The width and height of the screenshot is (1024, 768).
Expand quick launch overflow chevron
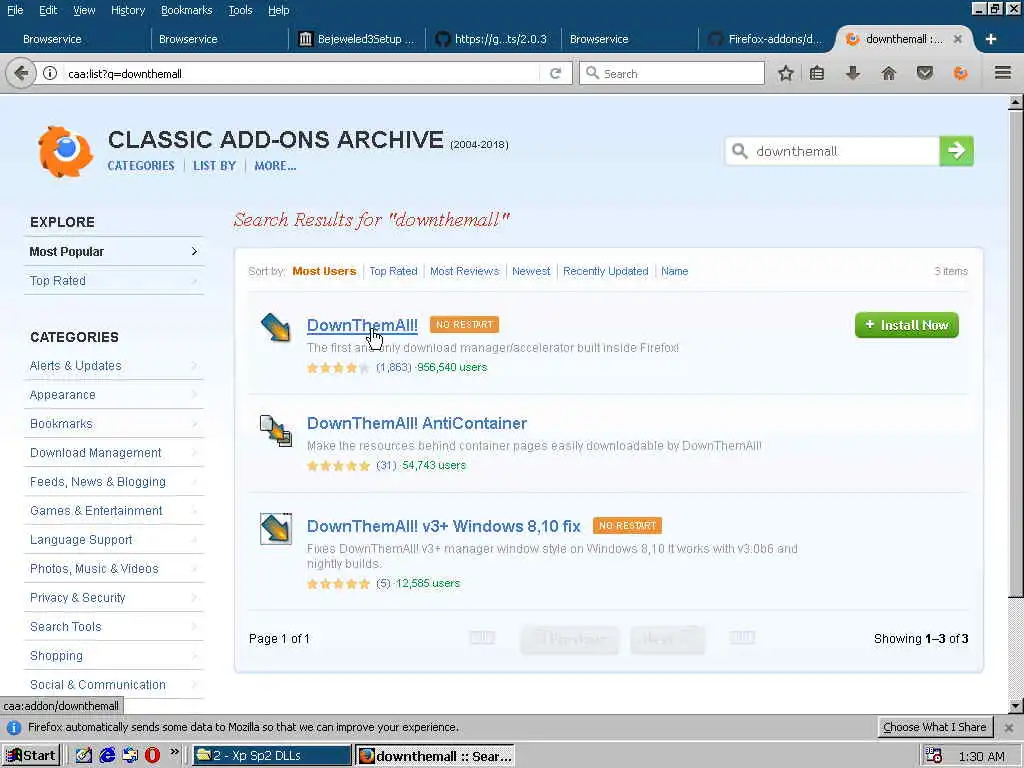(x=174, y=752)
